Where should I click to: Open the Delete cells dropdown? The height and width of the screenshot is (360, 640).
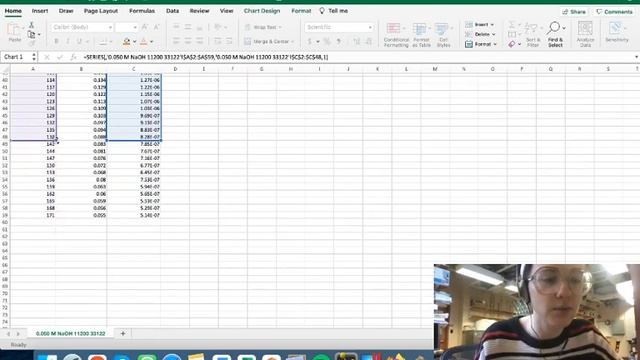pos(480,34)
